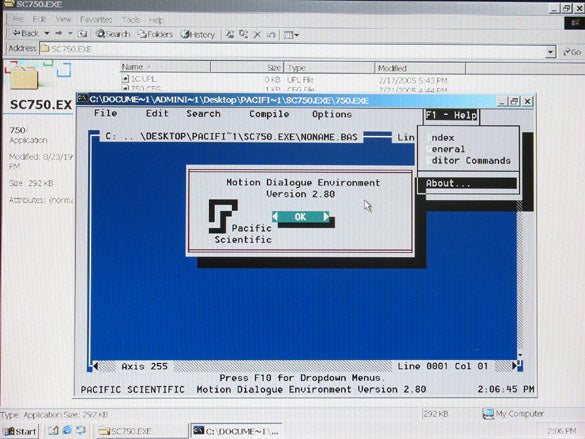Open the Search menu in Motion Dialogue
This screenshot has height=439, width=585.
(203, 114)
